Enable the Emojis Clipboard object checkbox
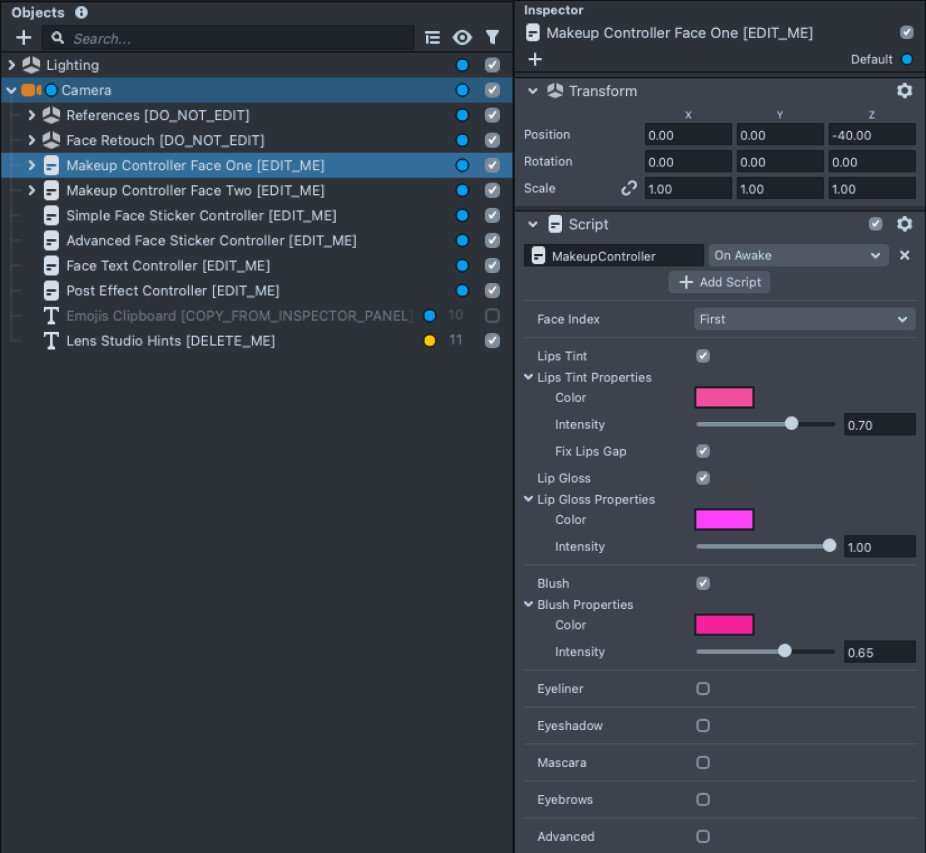The height and width of the screenshot is (853, 926). pyautogui.click(x=492, y=316)
